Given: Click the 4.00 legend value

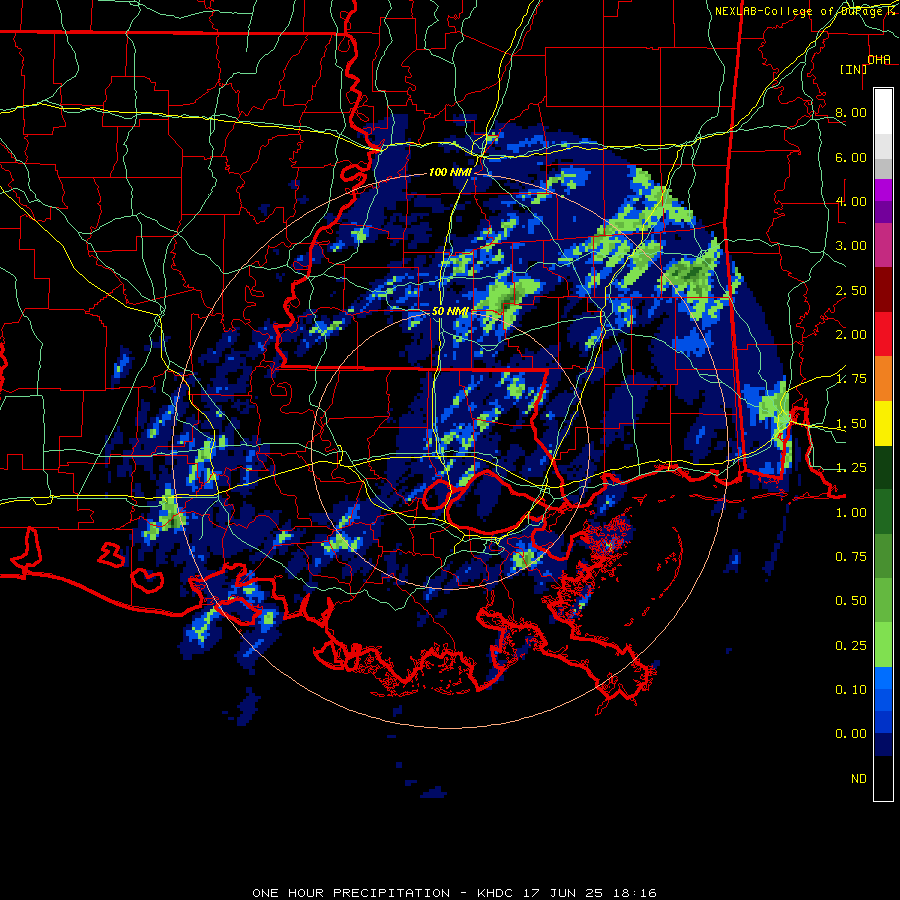Looking at the screenshot, I should coord(851,201).
